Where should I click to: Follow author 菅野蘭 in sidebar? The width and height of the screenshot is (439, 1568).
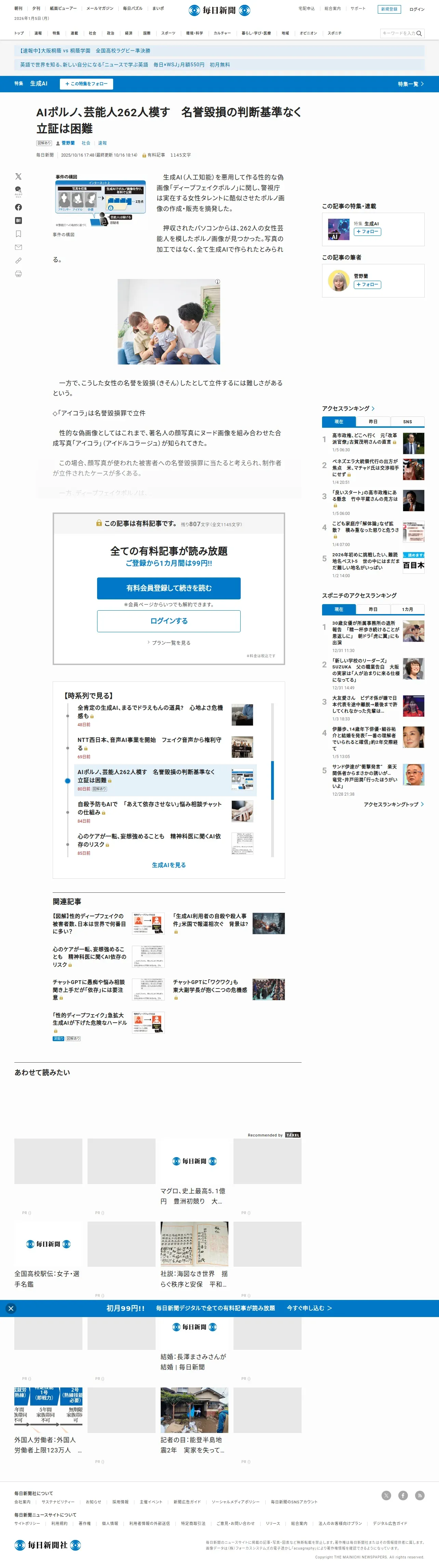[367, 285]
